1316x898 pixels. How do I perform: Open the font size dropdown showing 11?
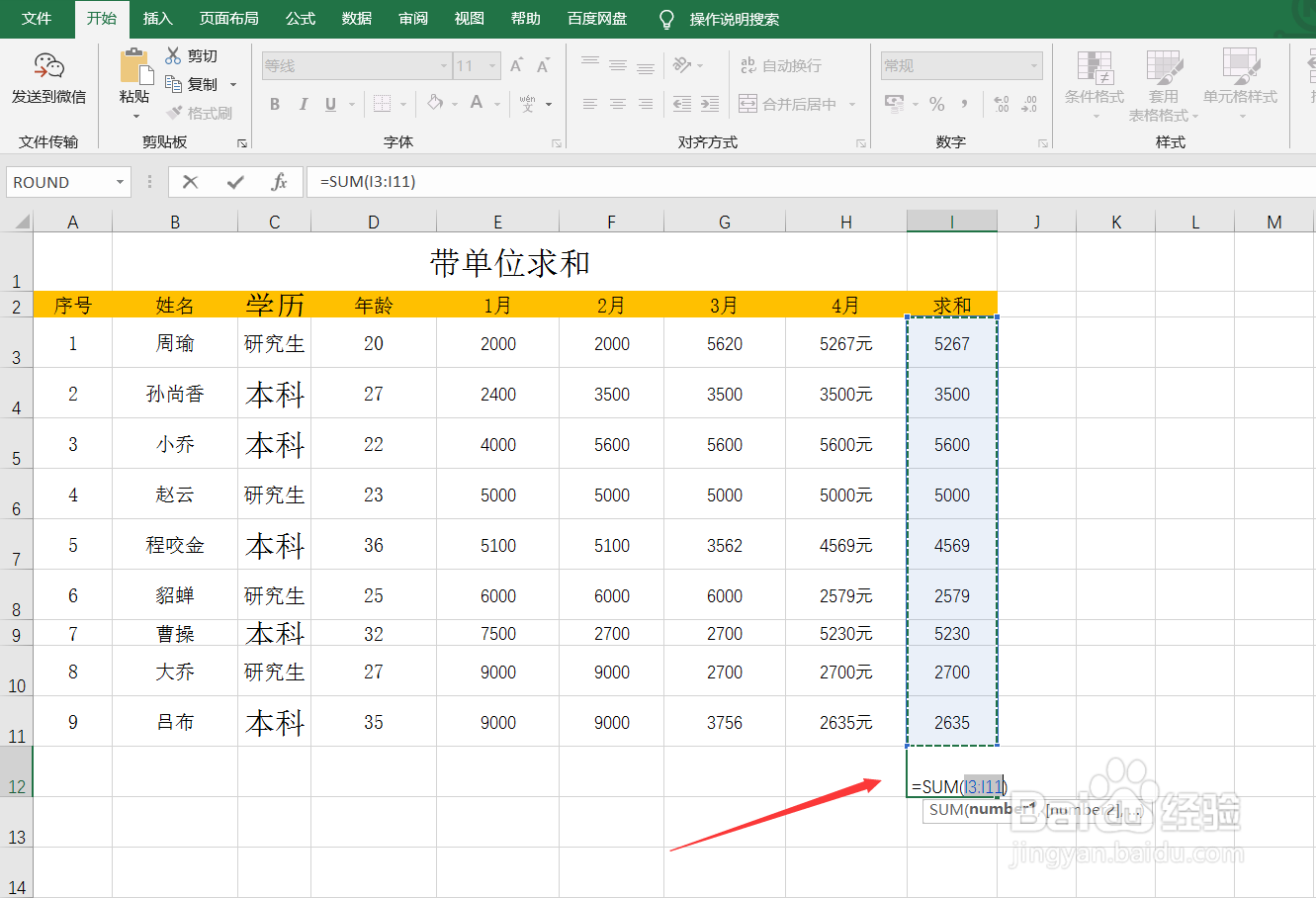492,66
